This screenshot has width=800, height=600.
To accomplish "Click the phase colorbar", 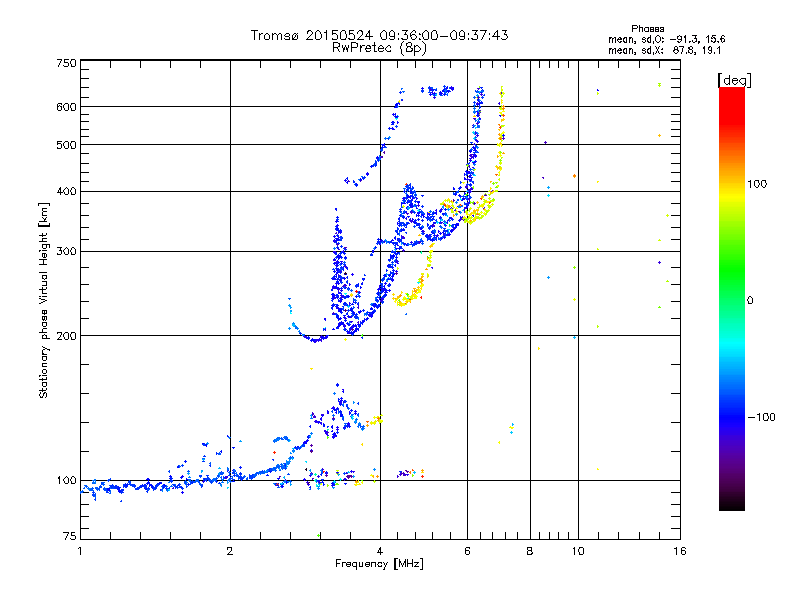I will tap(732, 299).
